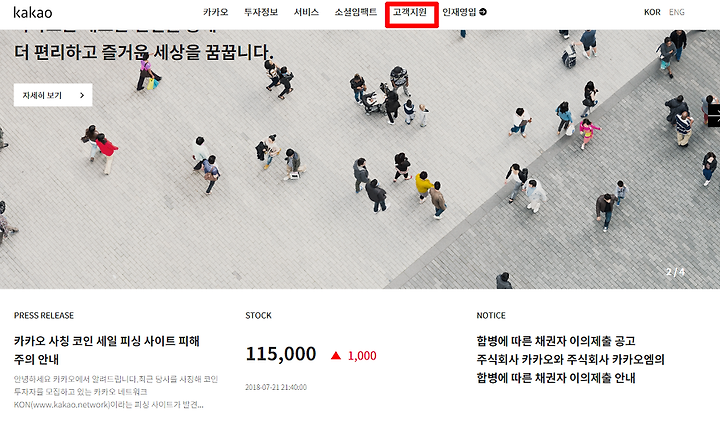Click the kakao logo
This screenshot has height=445, width=720.
(x=33, y=12)
